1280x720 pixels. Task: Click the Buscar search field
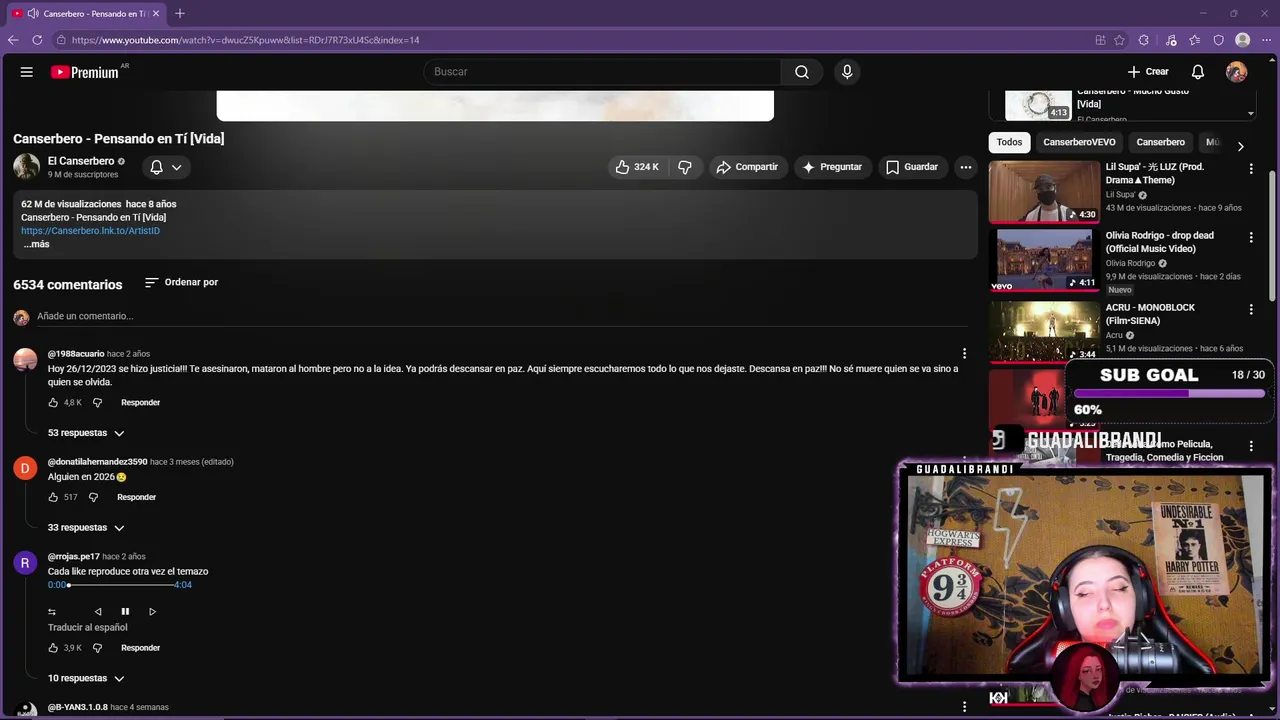[603, 72]
